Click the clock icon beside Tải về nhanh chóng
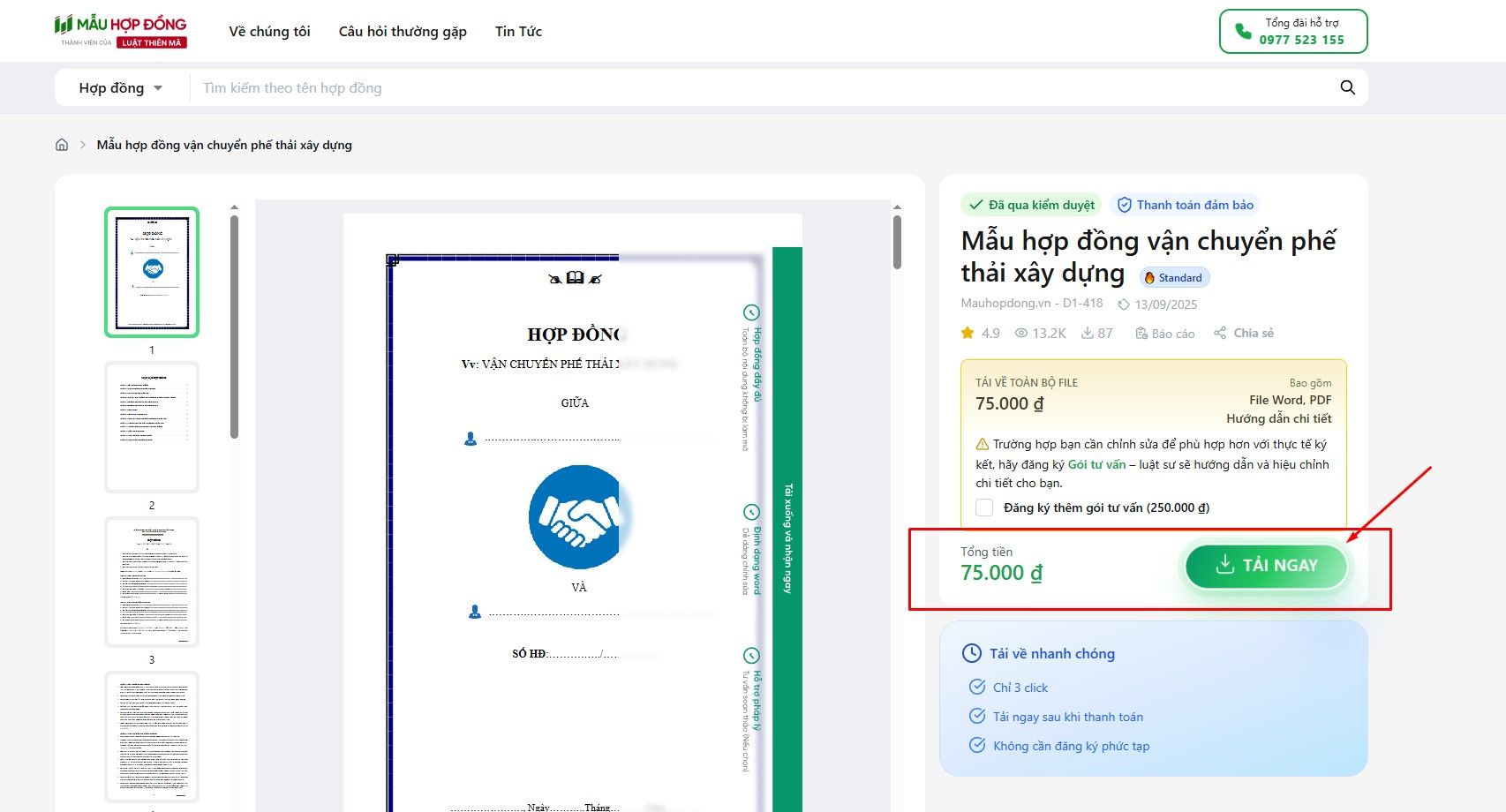 pyautogui.click(x=970, y=653)
